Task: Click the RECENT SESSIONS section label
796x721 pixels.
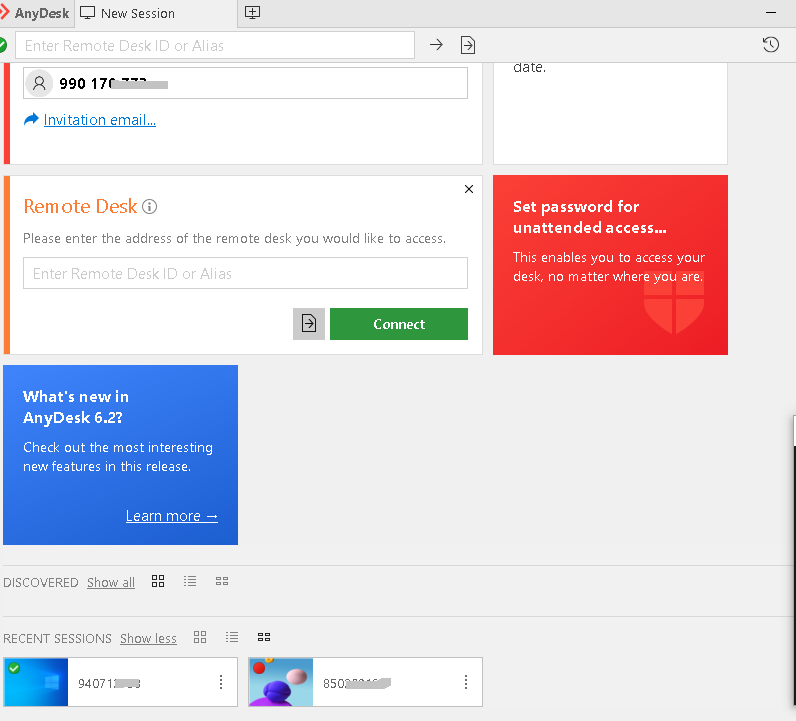Action: [x=57, y=638]
